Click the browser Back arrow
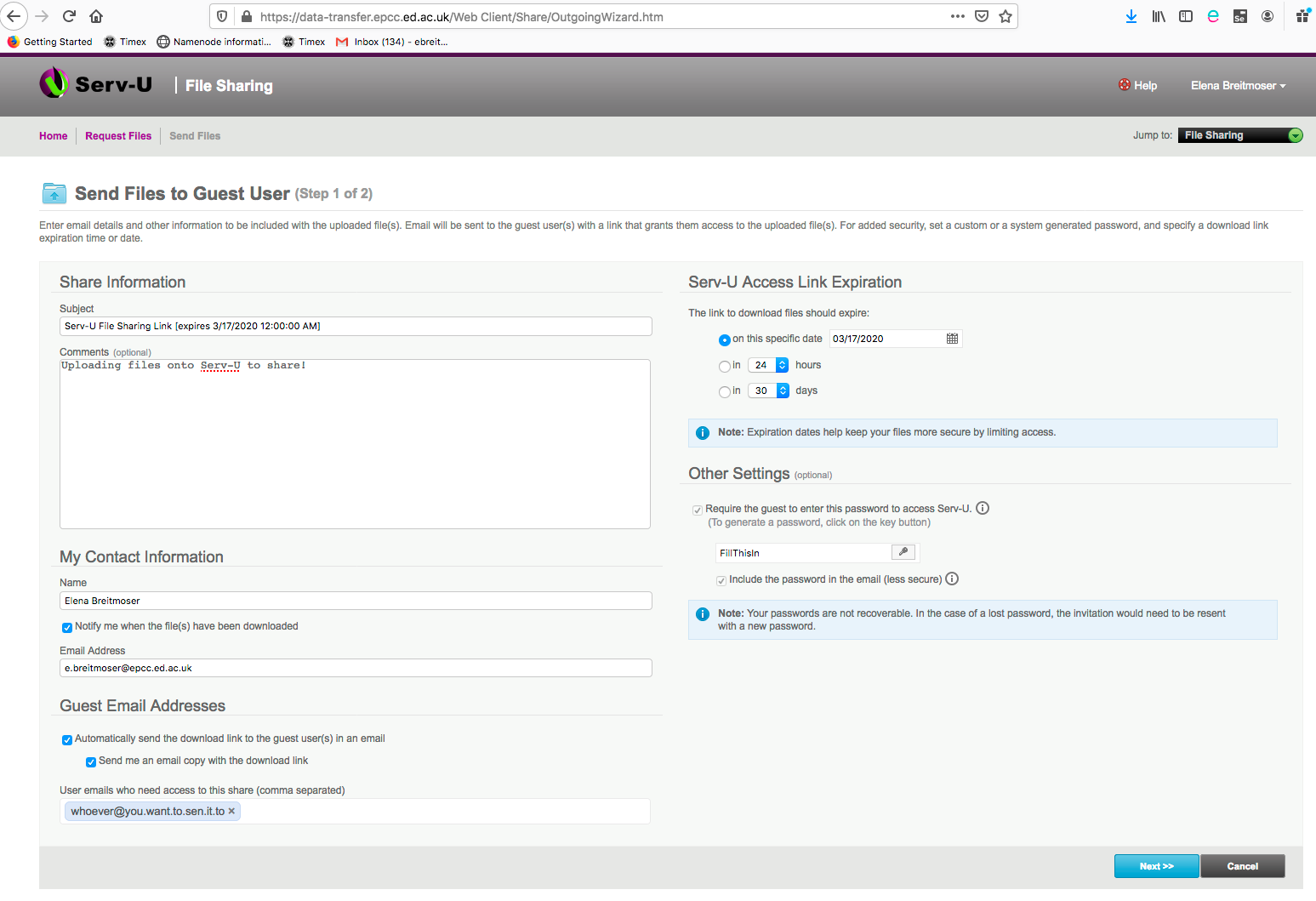 [x=14, y=16]
